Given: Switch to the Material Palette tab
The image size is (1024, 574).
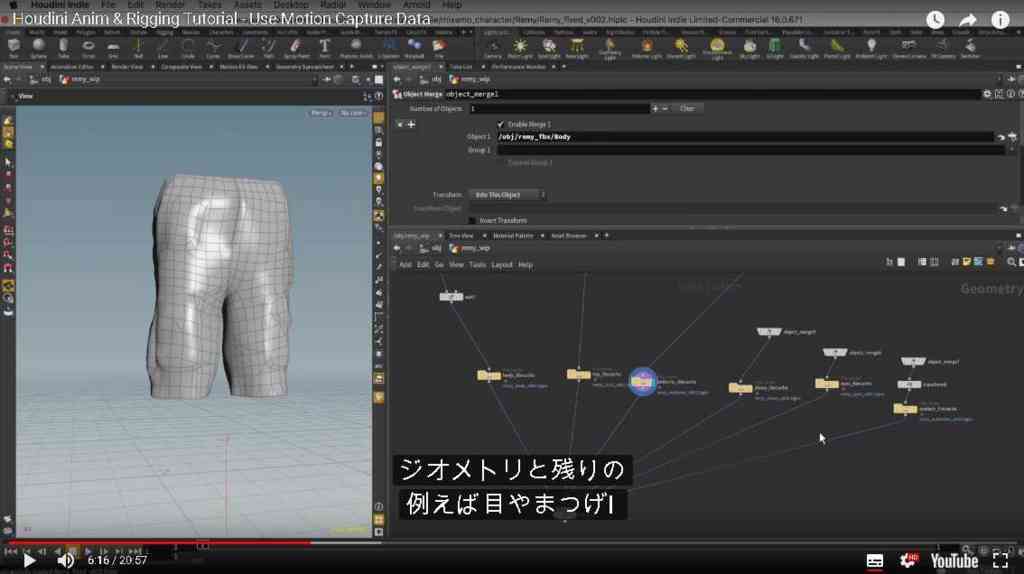Looking at the screenshot, I should pos(513,235).
